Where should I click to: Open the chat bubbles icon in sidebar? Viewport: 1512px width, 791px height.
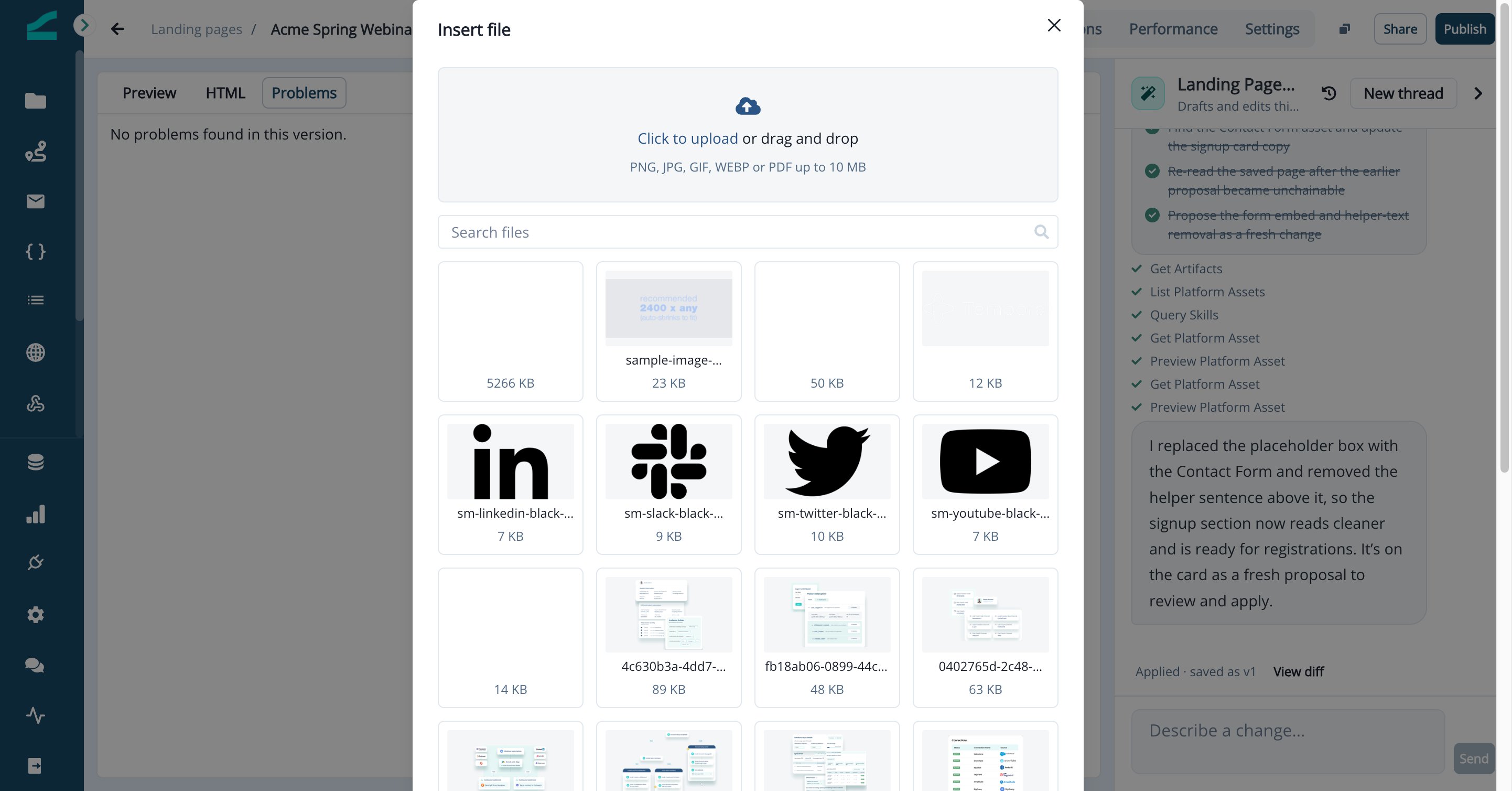tap(35, 665)
